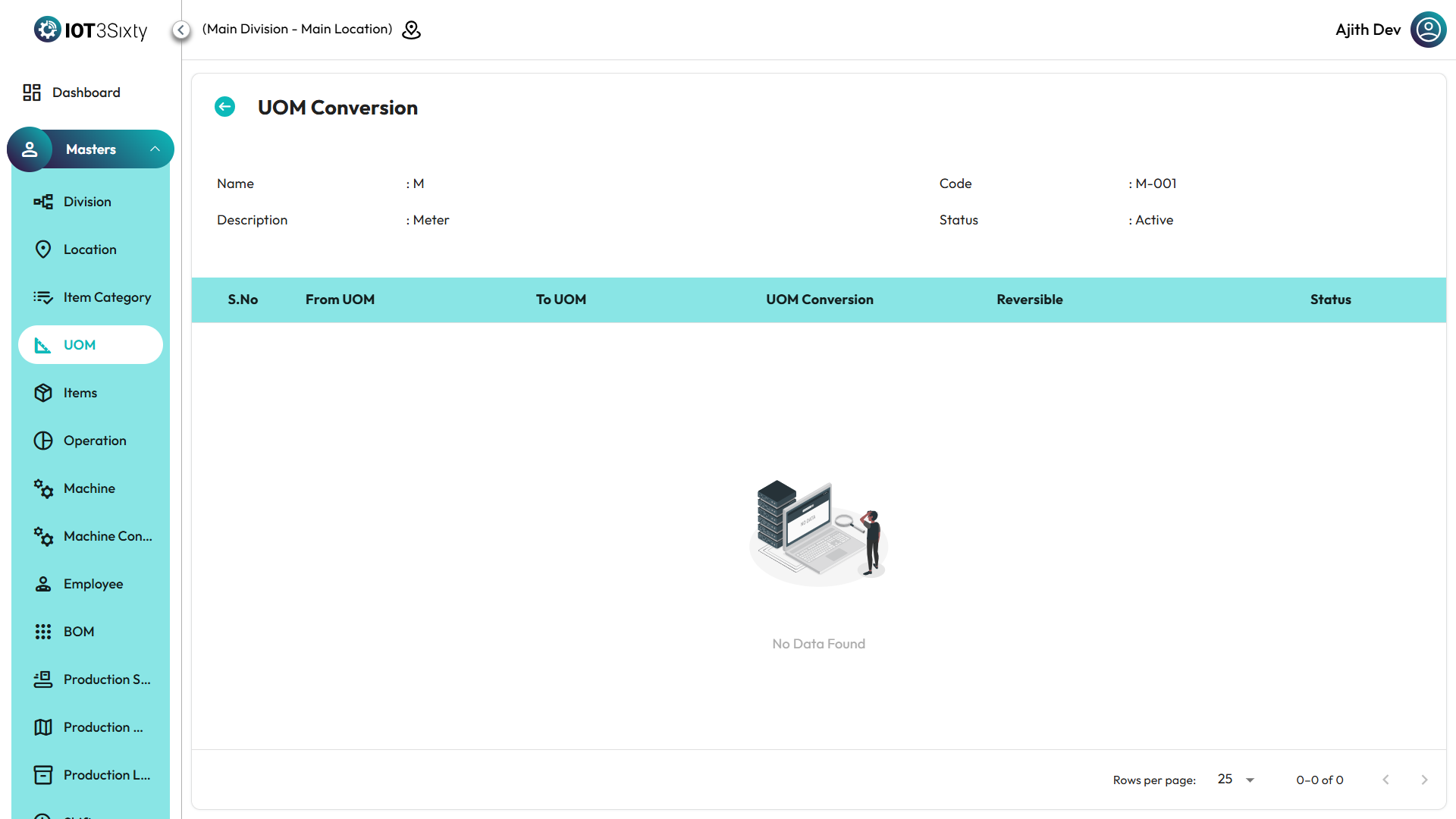This screenshot has width=1456, height=819.
Task: Click the IOT3Sixty logo
Action: tap(91, 30)
